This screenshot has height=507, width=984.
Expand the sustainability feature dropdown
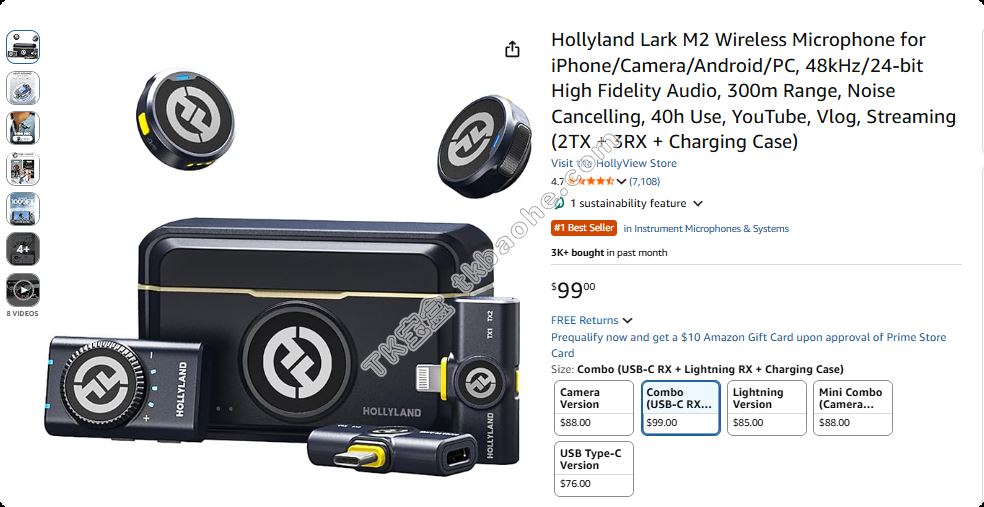click(698, 203)
